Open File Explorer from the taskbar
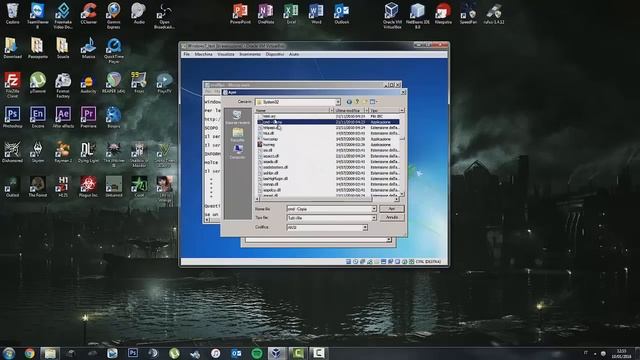This screenshot has height=360, width=640. 50,353
